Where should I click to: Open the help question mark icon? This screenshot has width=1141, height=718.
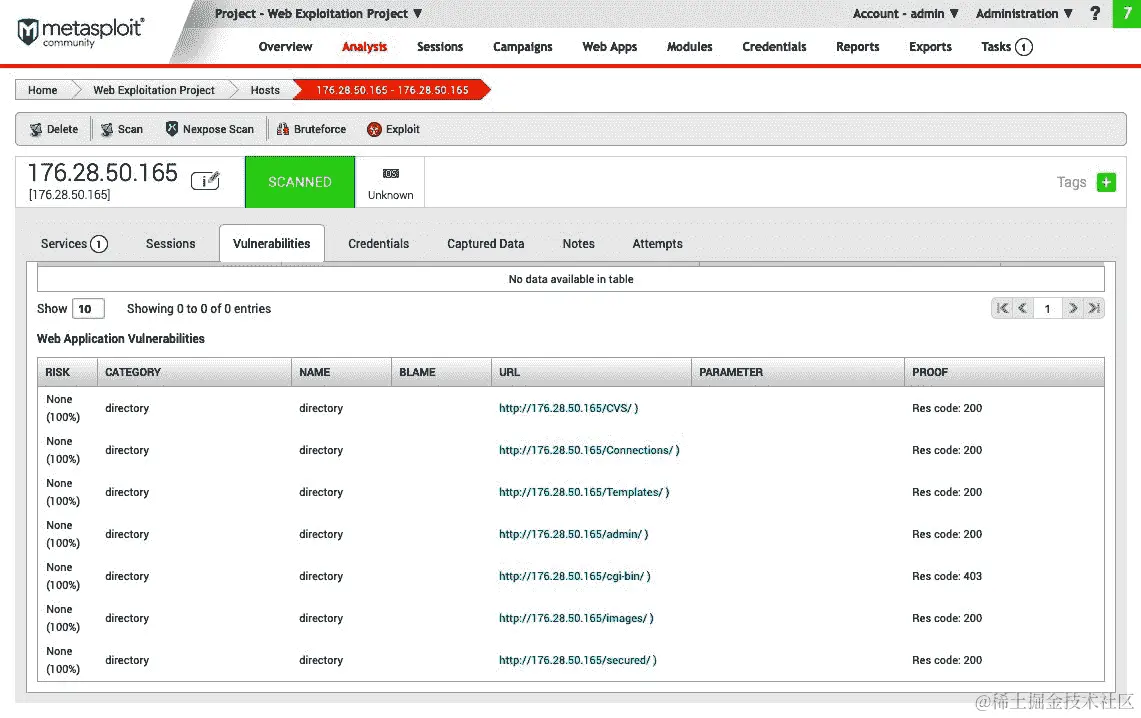[1094, 13]
